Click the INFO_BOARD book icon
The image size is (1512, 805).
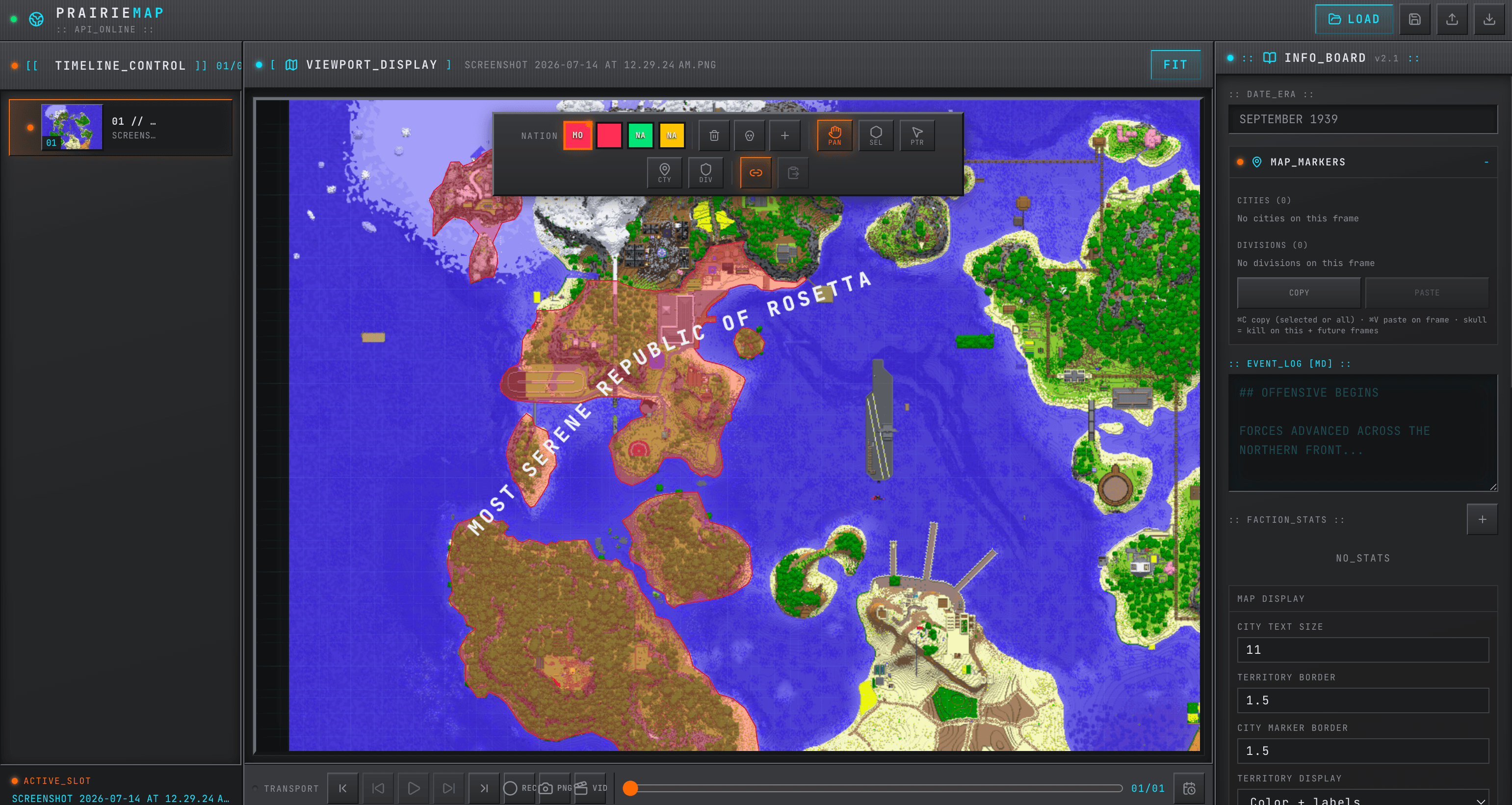(1269, 57)
